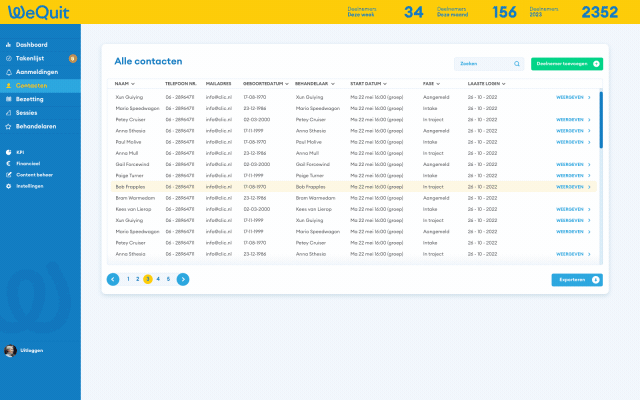
Task: Open Dashboard from sidebar
Action: click(31, 45)
